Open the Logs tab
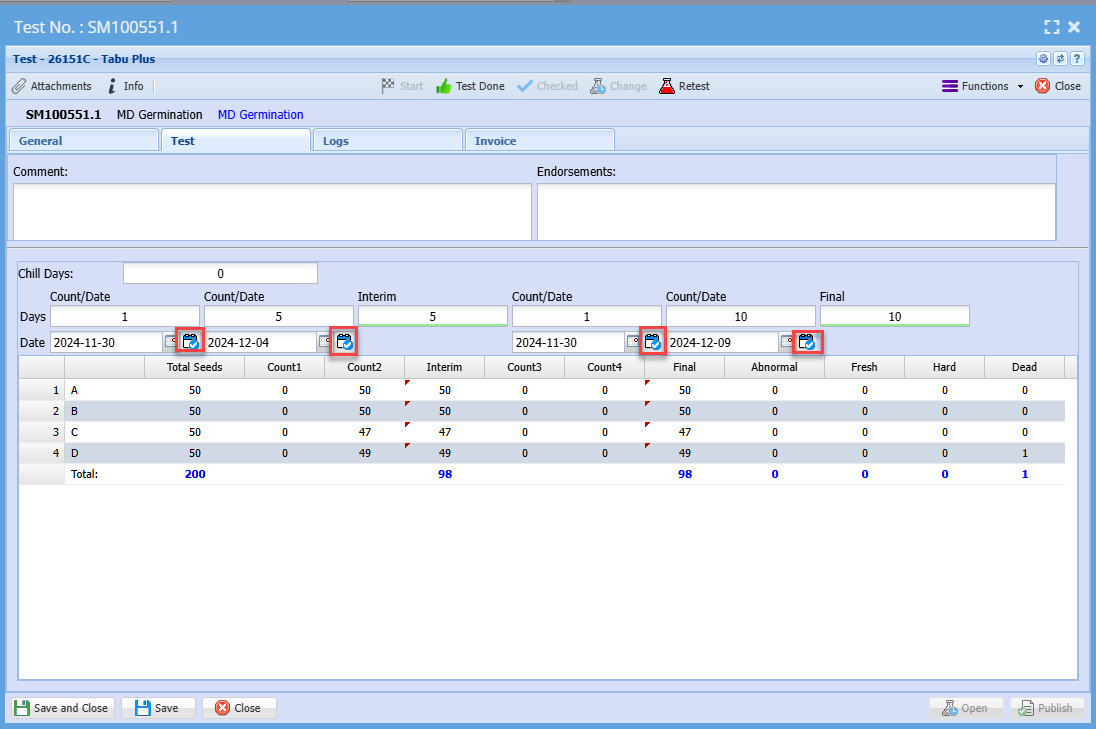Viewport: 1096px width, 729px height. (387, 141)
